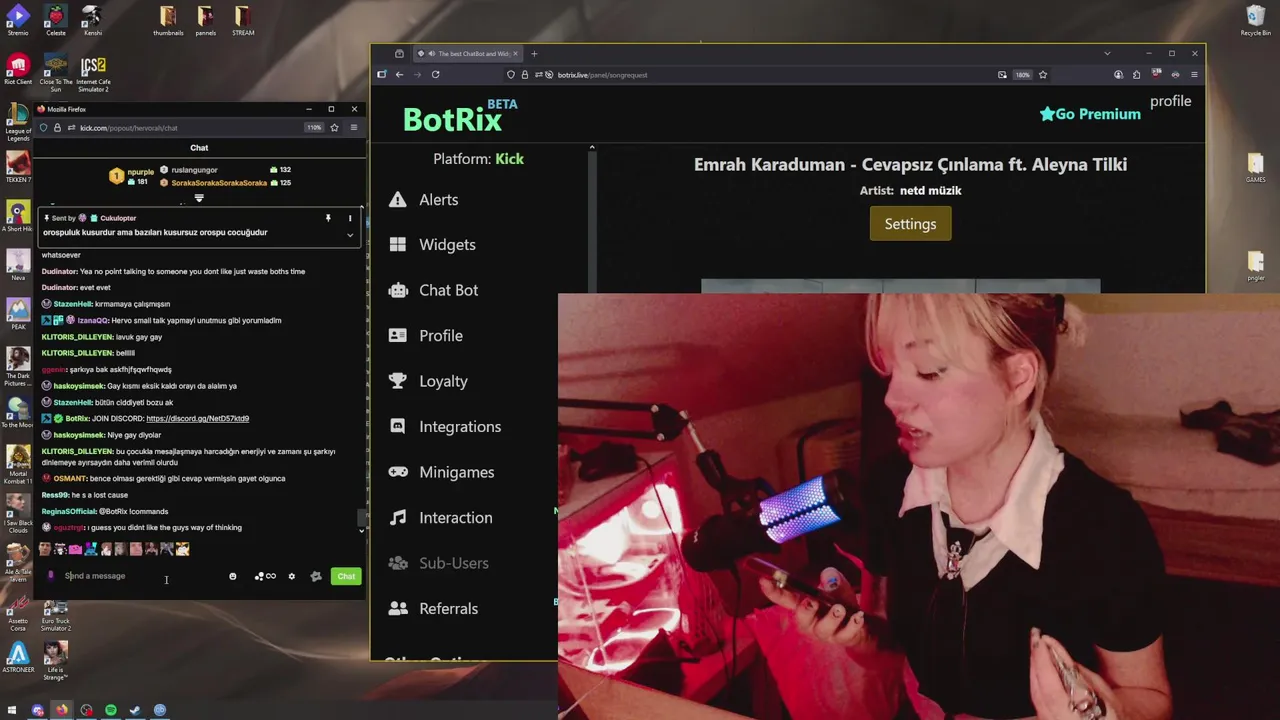Click the Go Premium link
Viewport: 1280px width, 720px height.
pos(1090,114)
